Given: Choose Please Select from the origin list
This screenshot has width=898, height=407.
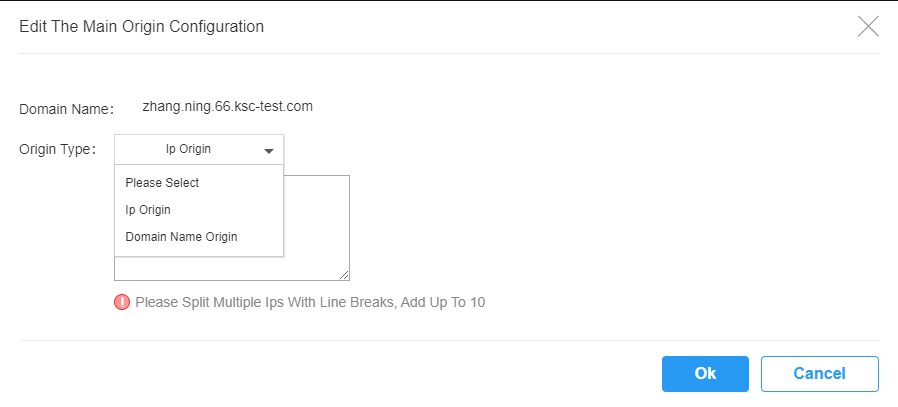Looking at the screenshot, I should (x=162, y=183).
